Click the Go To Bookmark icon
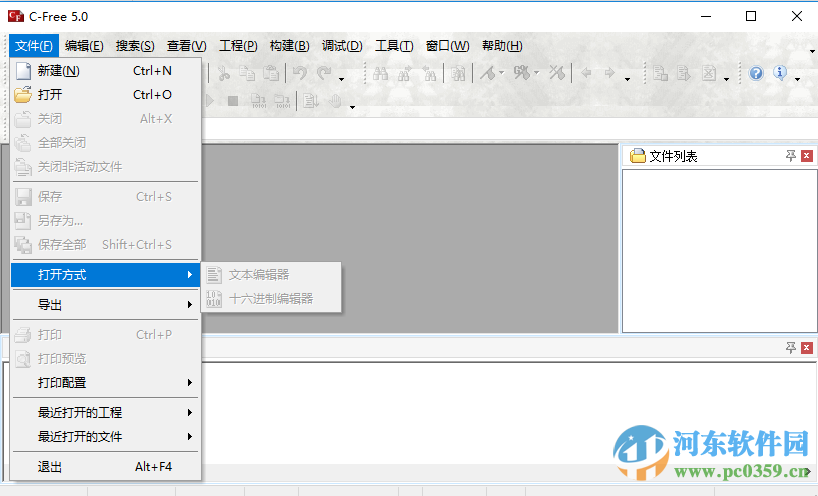The image size is (818, 496). click(x=521, y=74)
